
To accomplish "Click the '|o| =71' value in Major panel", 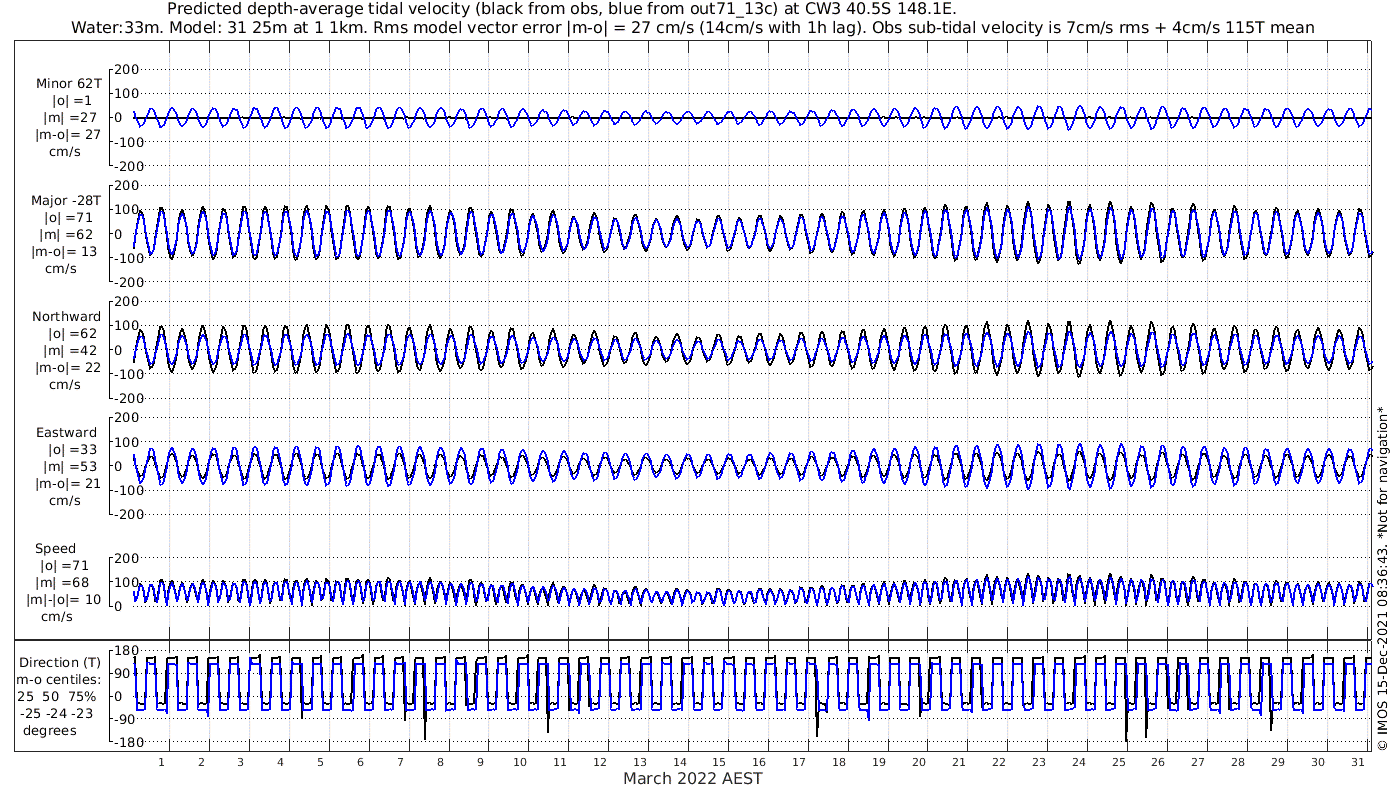I will point(67,217).
